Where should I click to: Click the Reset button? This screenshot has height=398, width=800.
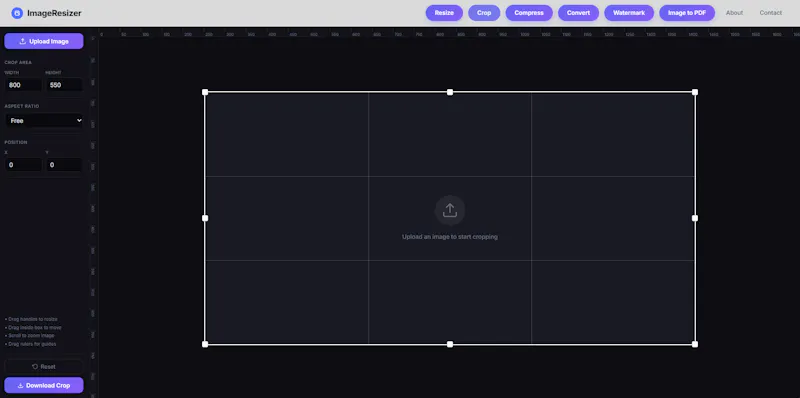44,366
